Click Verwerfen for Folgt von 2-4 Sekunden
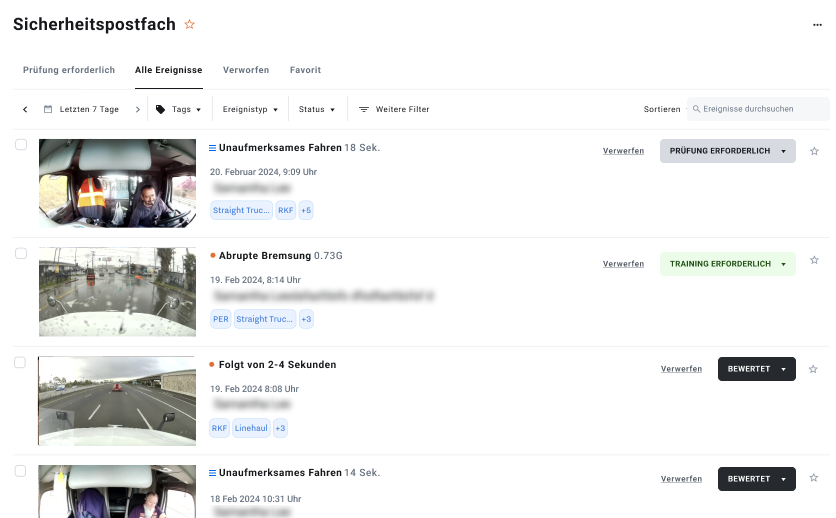This screenshot has width=836, height=518. (x=681, y=369)
